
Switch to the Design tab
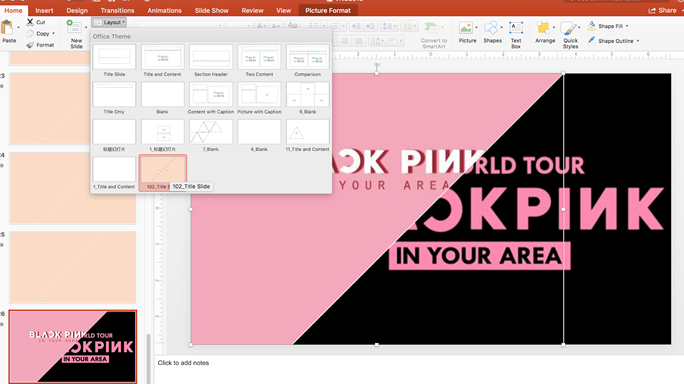[x=77, y=10]
